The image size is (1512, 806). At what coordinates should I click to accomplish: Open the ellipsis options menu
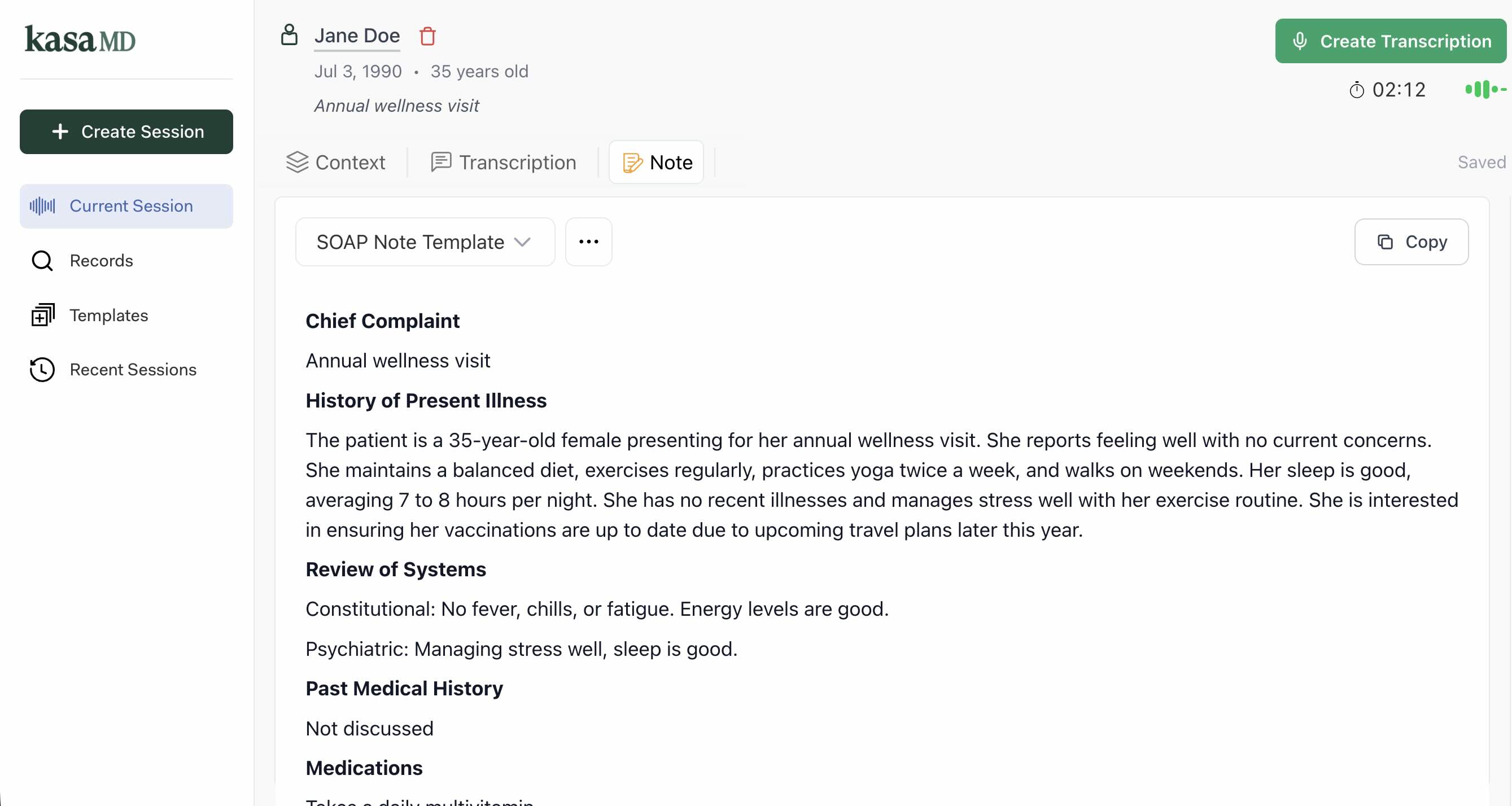pos(588,241)
